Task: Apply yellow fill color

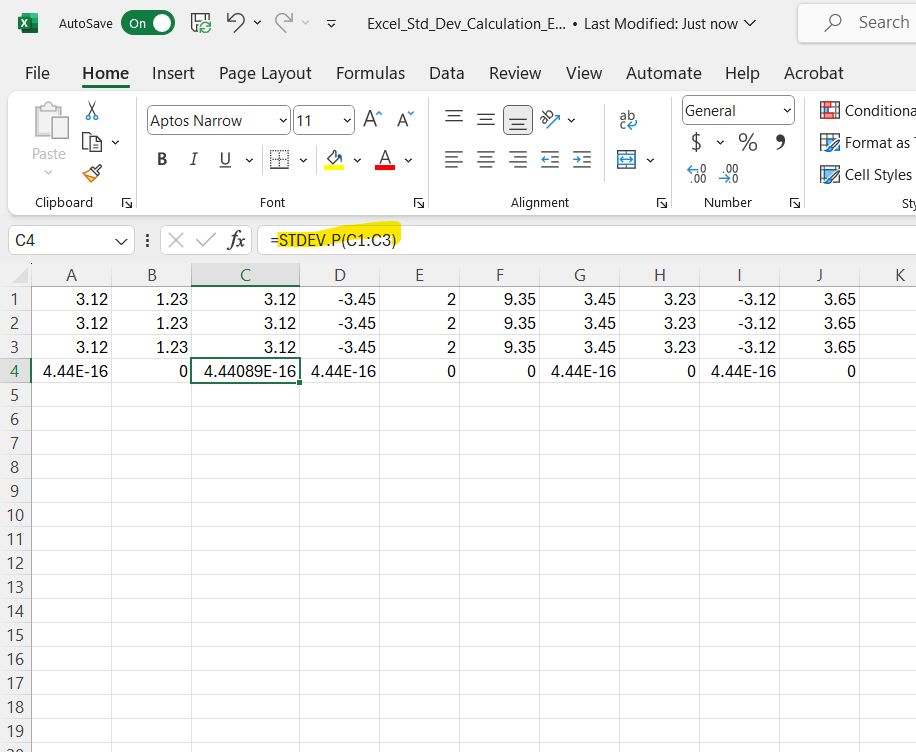Action: [x=334, y=159]
